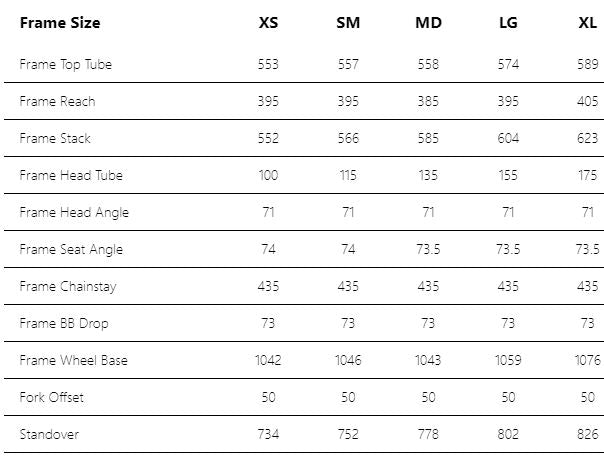Click the Frame Reach row label
Viewport: 604px width, 456px height.
(57, 102)
